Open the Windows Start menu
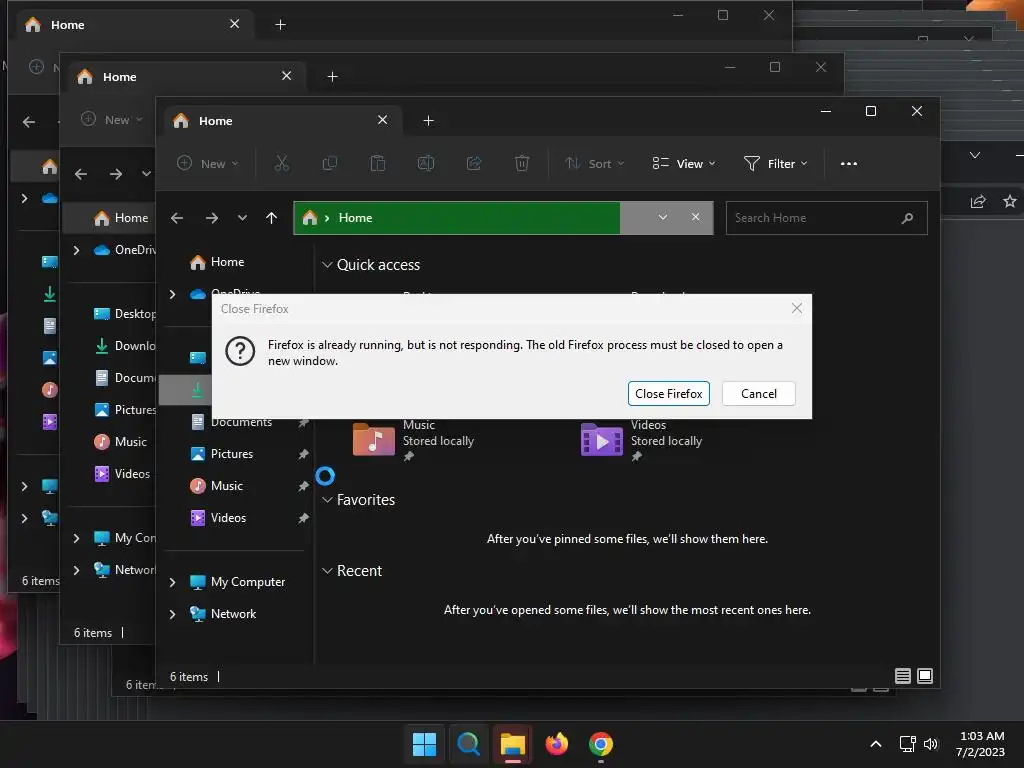 424,744
